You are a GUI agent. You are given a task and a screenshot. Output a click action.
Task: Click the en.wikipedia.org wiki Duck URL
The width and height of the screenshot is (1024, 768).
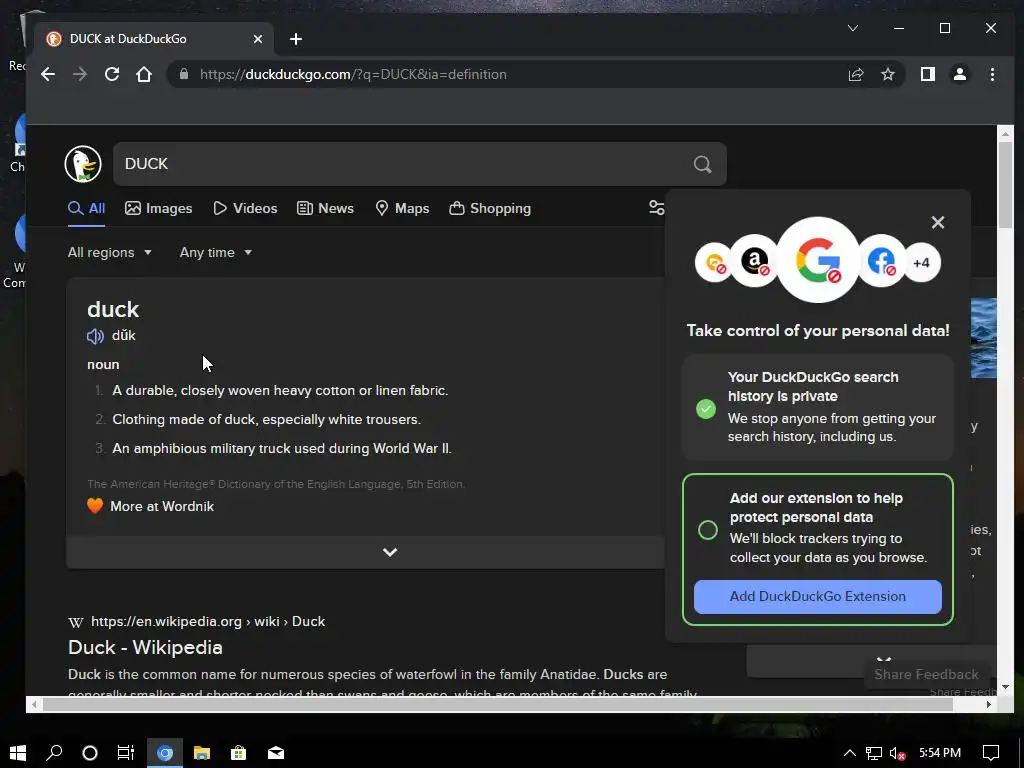point(208,622)
